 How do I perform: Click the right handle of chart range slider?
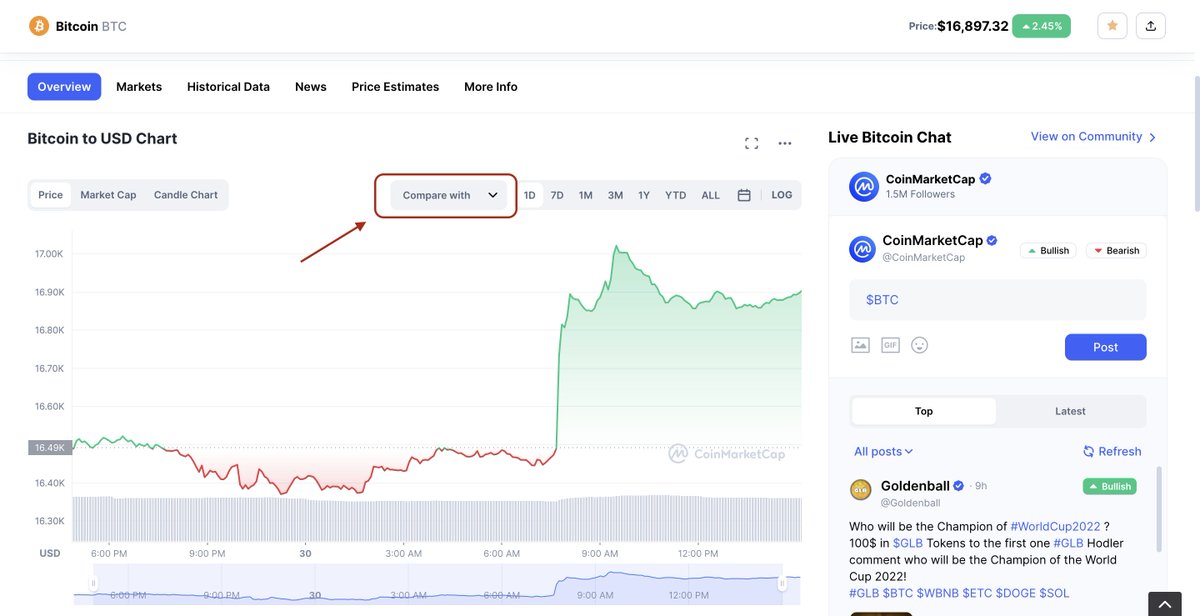coord(784,583)
